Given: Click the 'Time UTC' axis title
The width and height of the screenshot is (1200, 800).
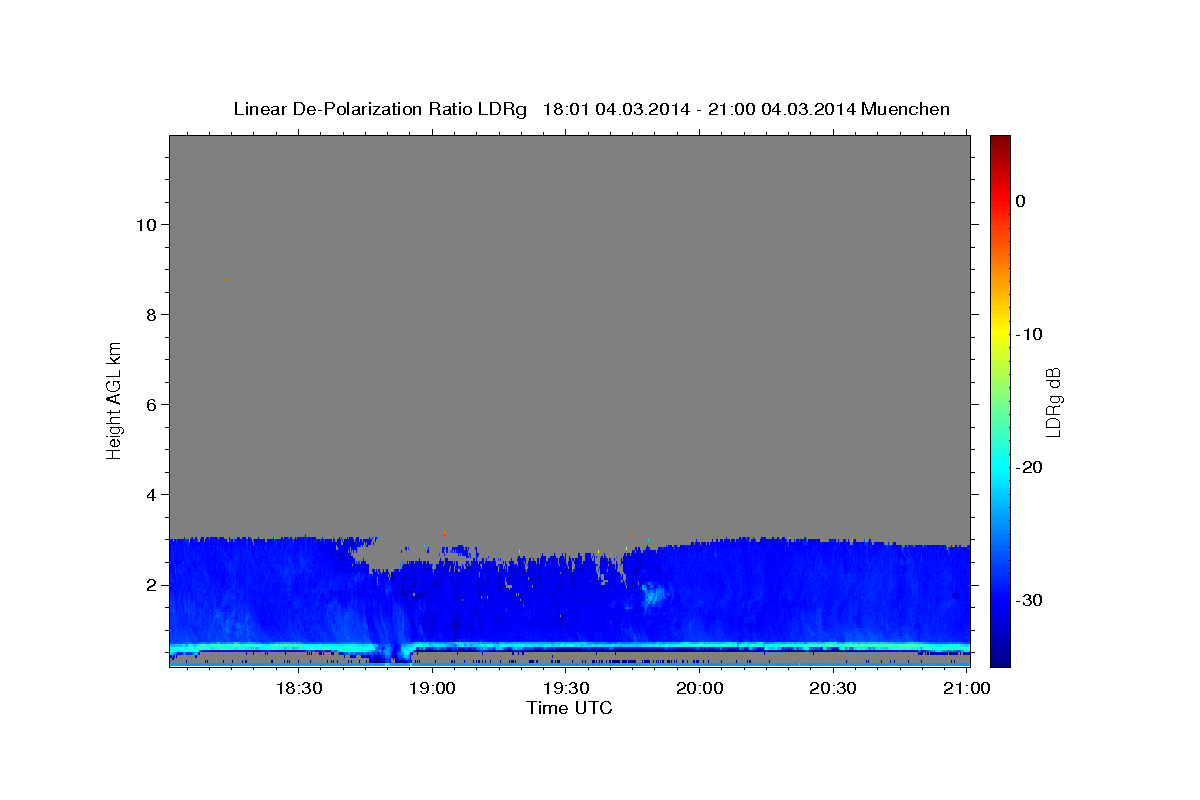Looking at the screenshot, I should (x=569, y=708).
